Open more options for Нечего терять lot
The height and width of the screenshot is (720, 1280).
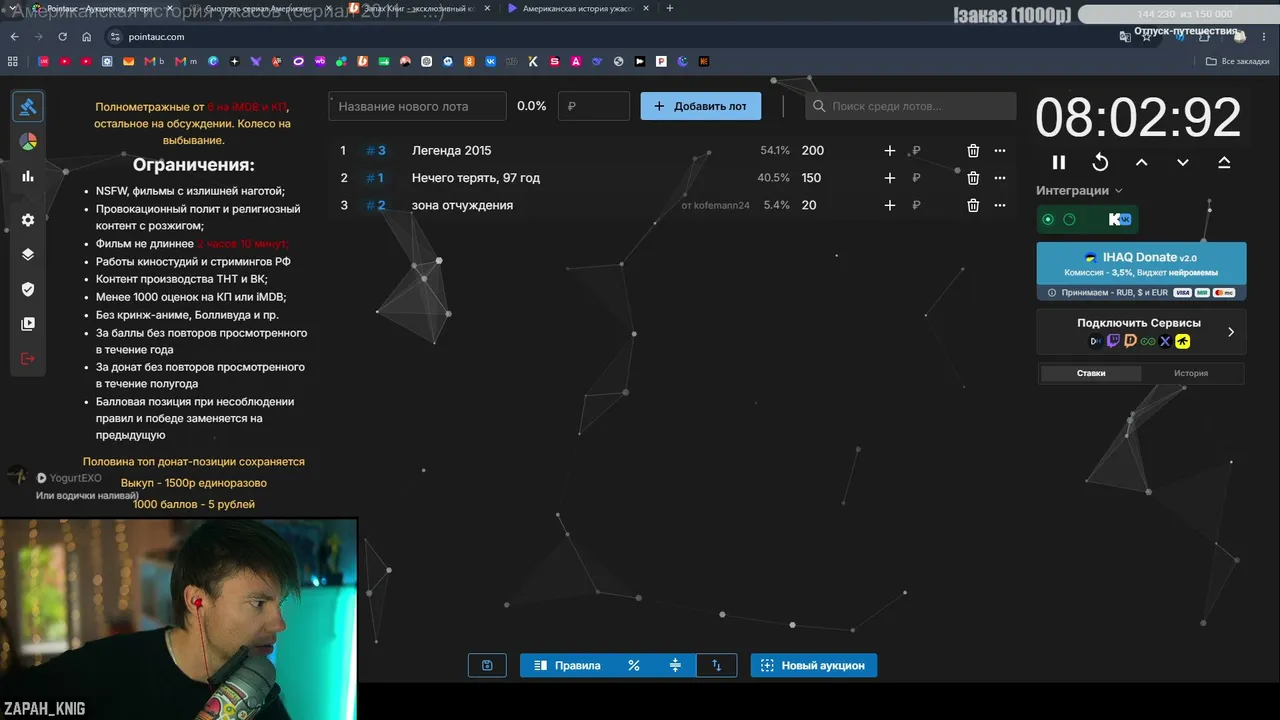point(1000,178)
